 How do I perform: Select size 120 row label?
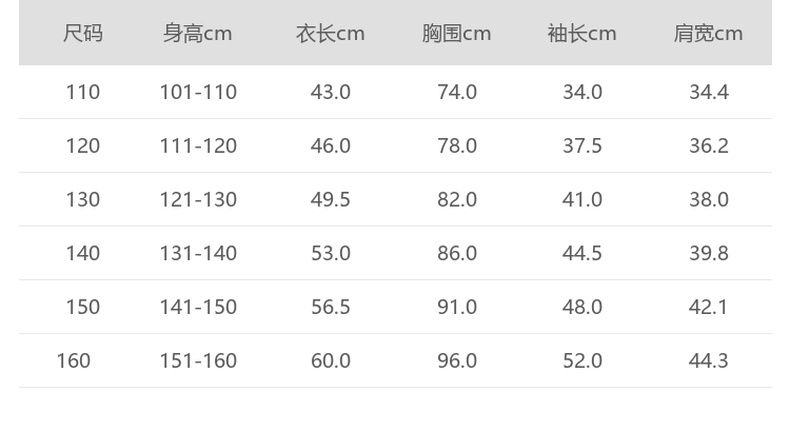click(83, 146)
